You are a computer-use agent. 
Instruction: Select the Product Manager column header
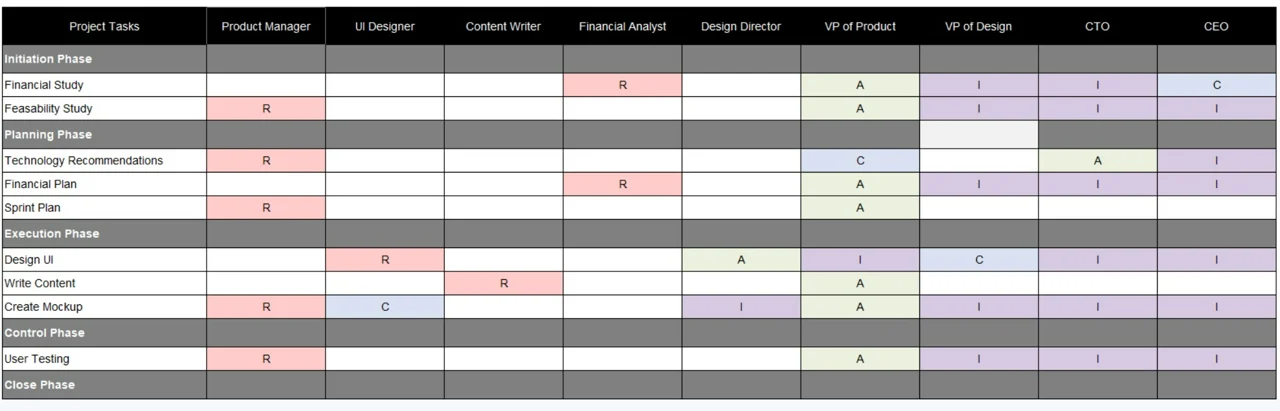click(x=266, y=26)
